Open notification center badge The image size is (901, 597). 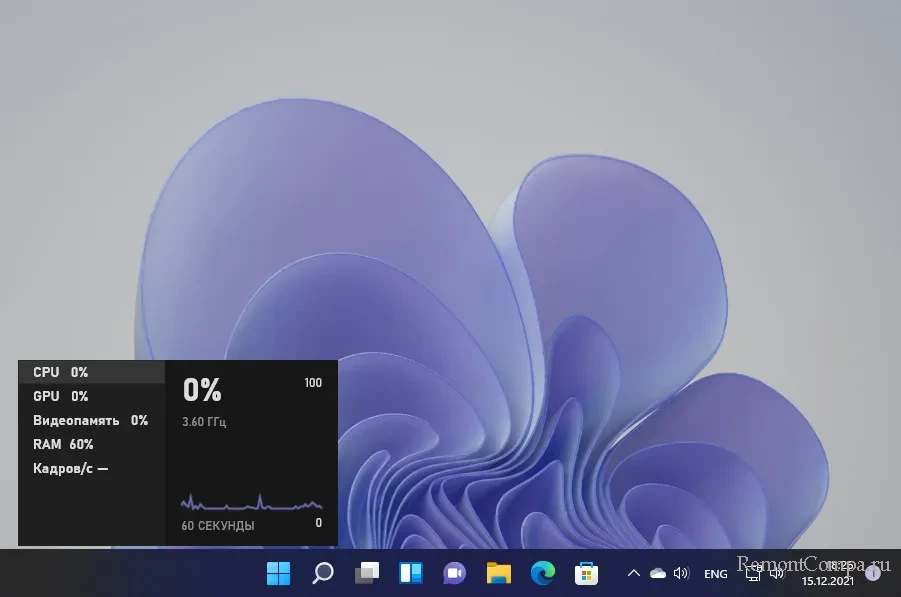pos(873,573)
